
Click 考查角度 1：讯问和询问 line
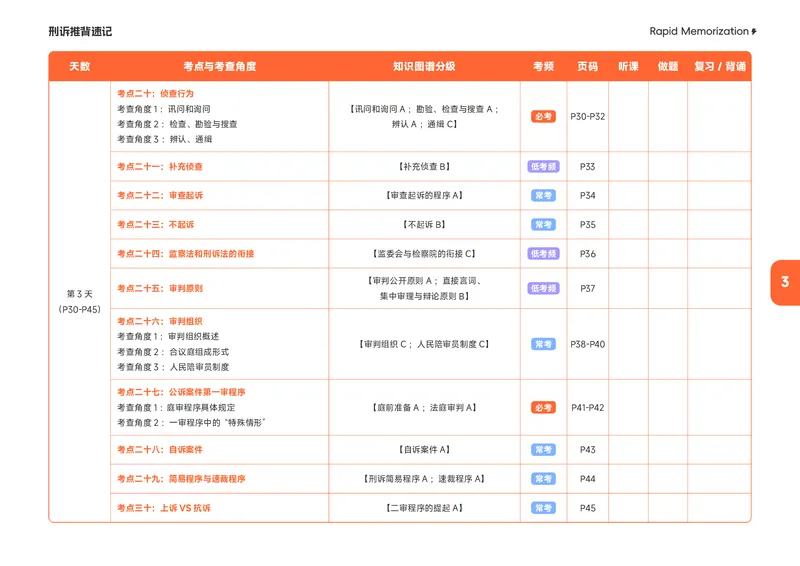tap(163, 109)
